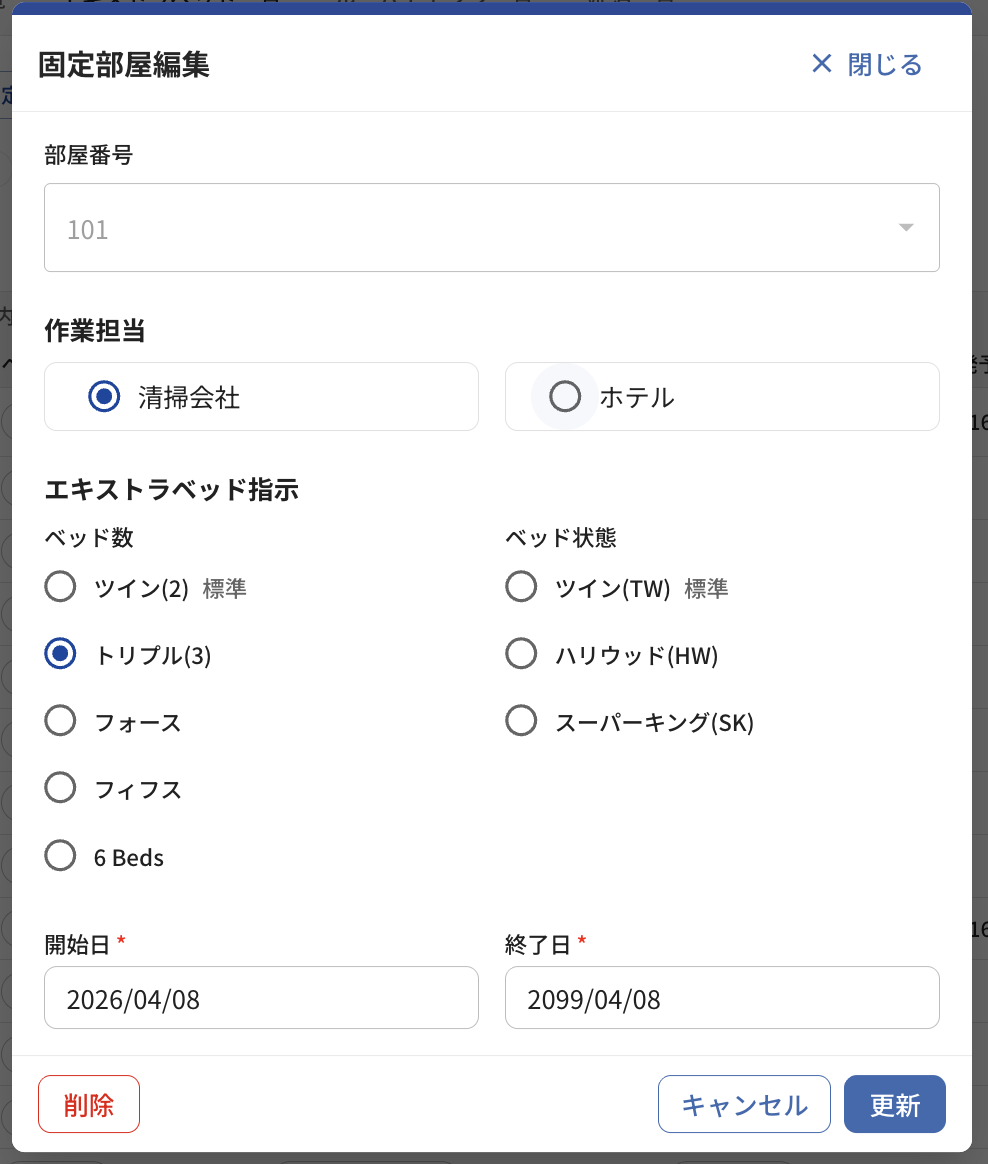Click the 清掃会社 option card
The height and width of the screenshot is (1164, 988).
[x=261, y=396]
